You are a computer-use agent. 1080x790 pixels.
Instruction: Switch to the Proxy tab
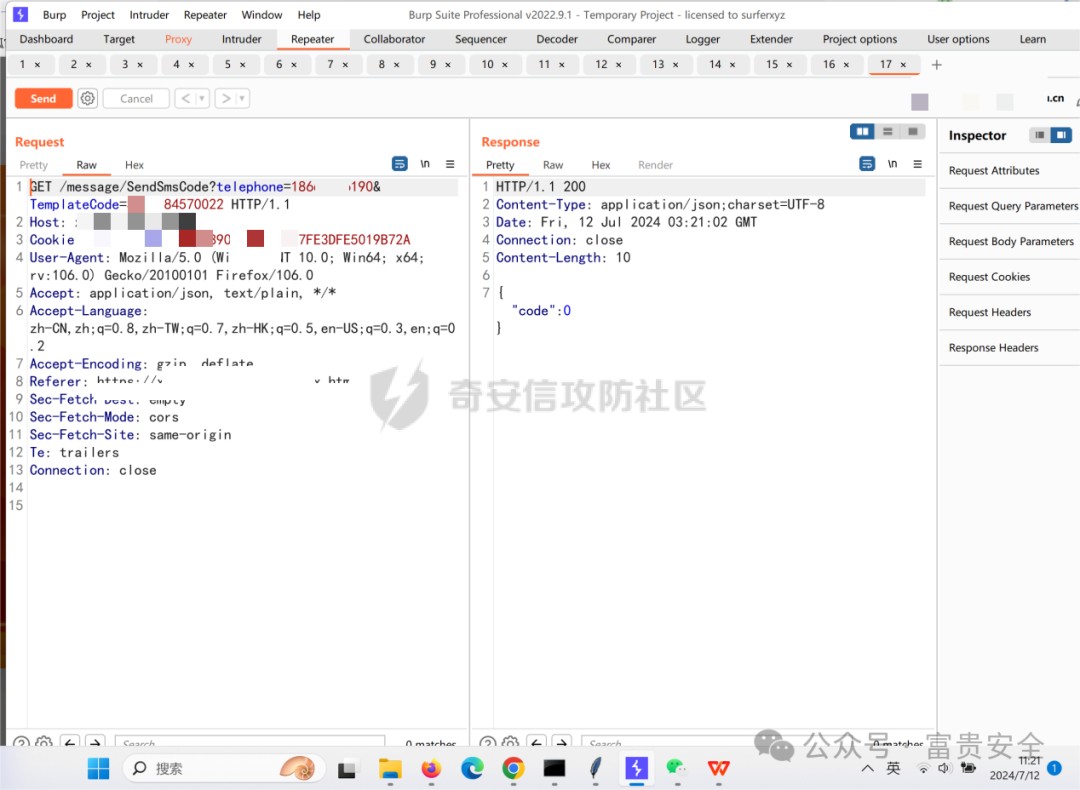pyautogui.click(x=178, y=39)
